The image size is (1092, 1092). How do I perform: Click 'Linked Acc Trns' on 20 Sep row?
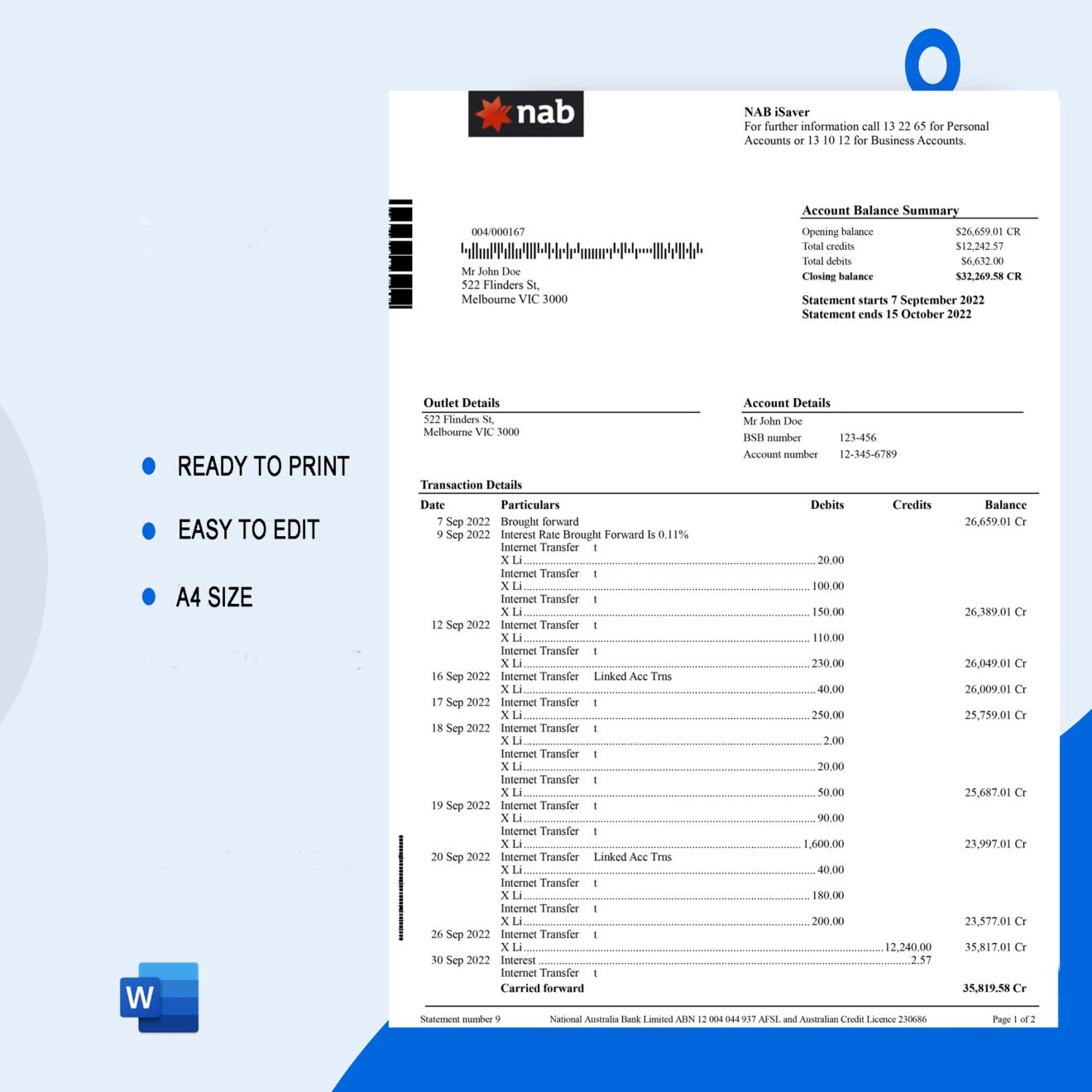pos(632,857)
